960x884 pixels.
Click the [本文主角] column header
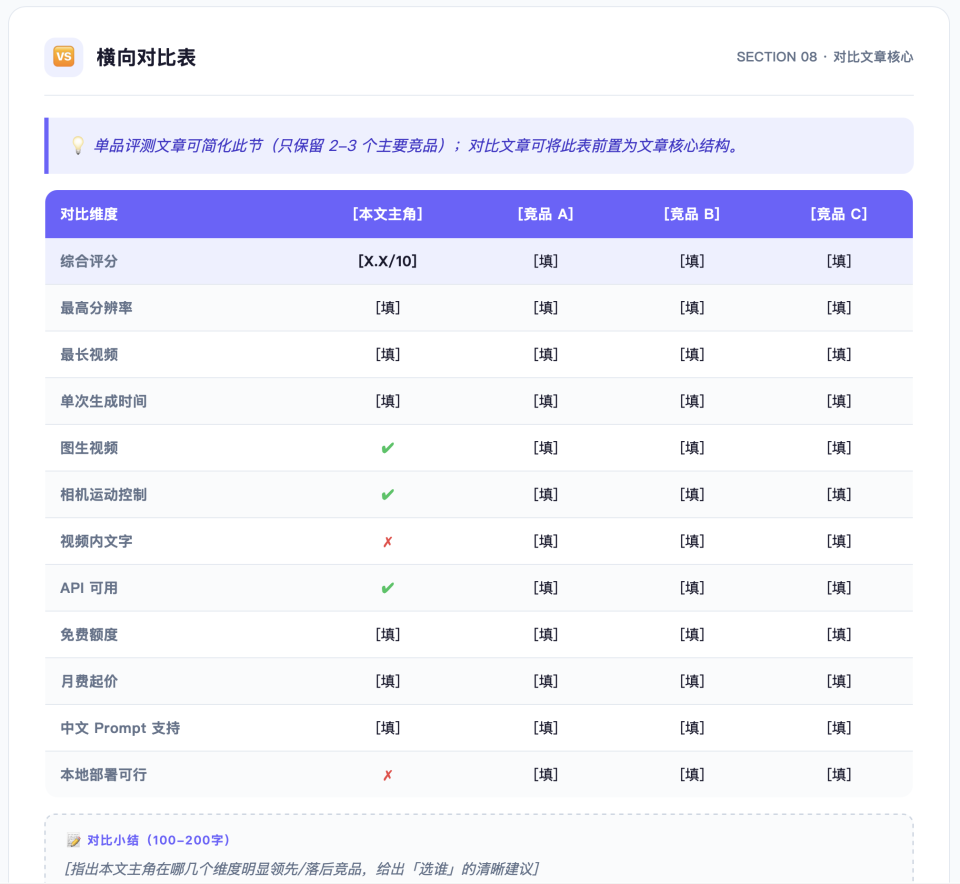[x=388, y=214]
